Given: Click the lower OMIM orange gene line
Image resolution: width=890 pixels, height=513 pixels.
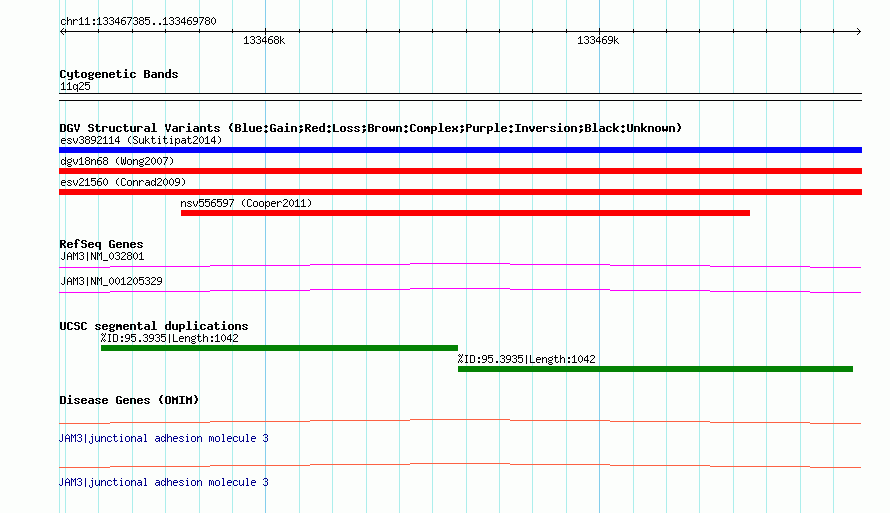Looking at the screenshot, I should (x=460, y=465).
